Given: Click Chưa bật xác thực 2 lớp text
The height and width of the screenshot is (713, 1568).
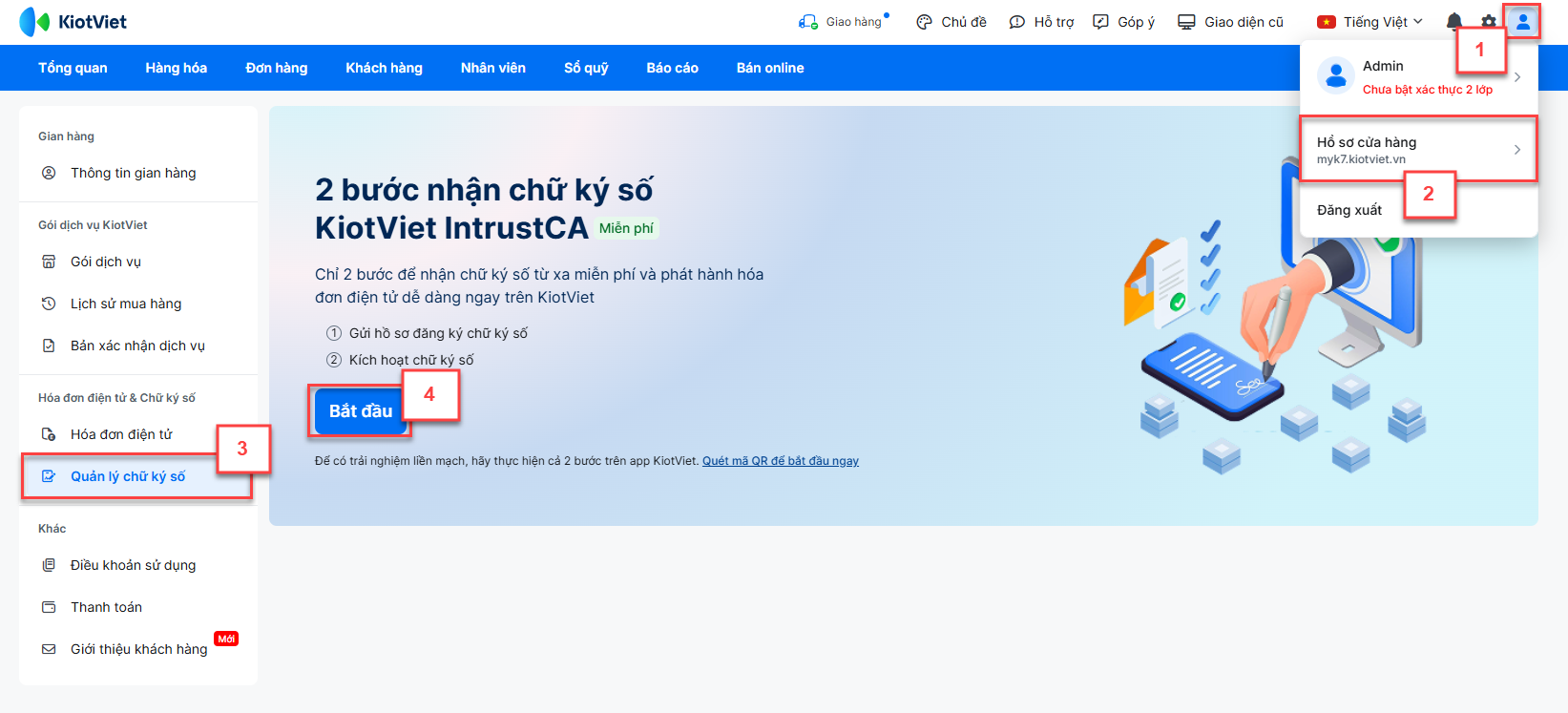Looking at the screenshot, I should pyautogui.click(x=1428, y=90).
